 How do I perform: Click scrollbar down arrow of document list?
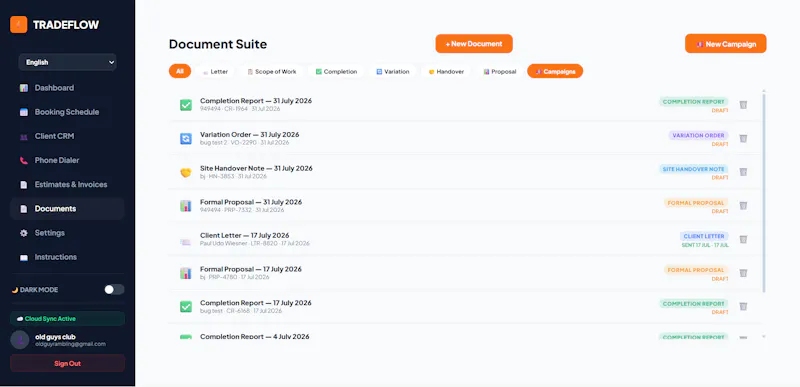(764, 337)
